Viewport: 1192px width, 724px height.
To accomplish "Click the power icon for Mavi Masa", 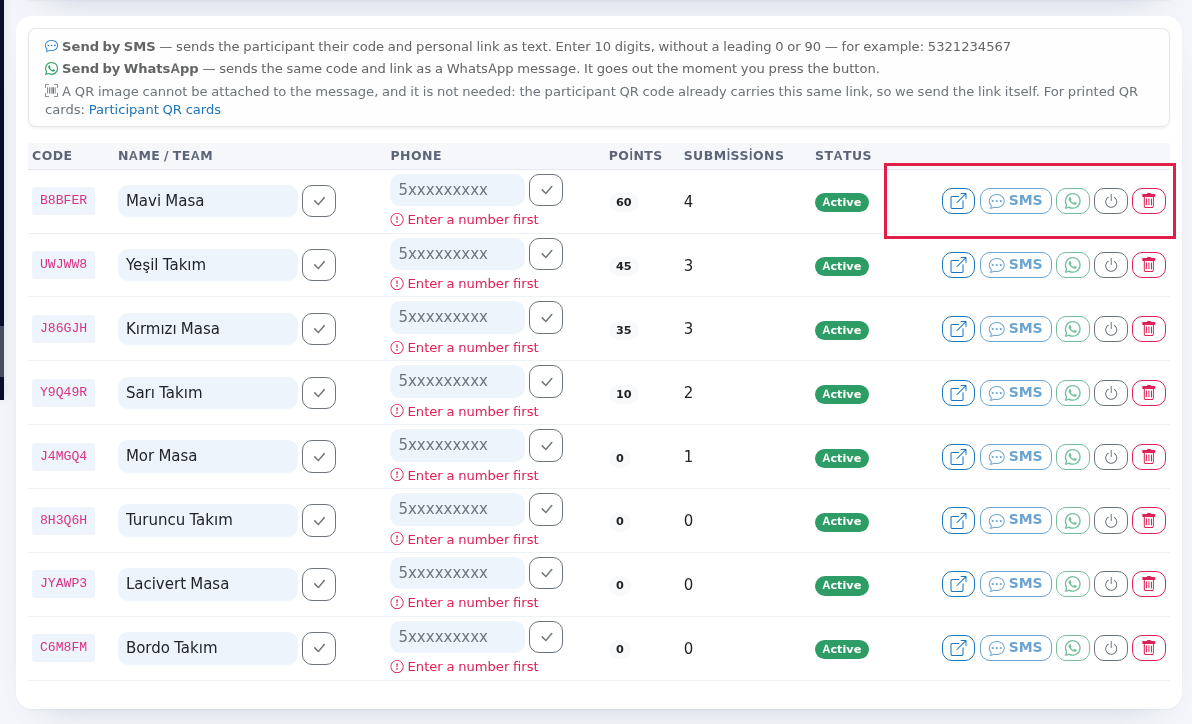I will (x=1111, y=201).
